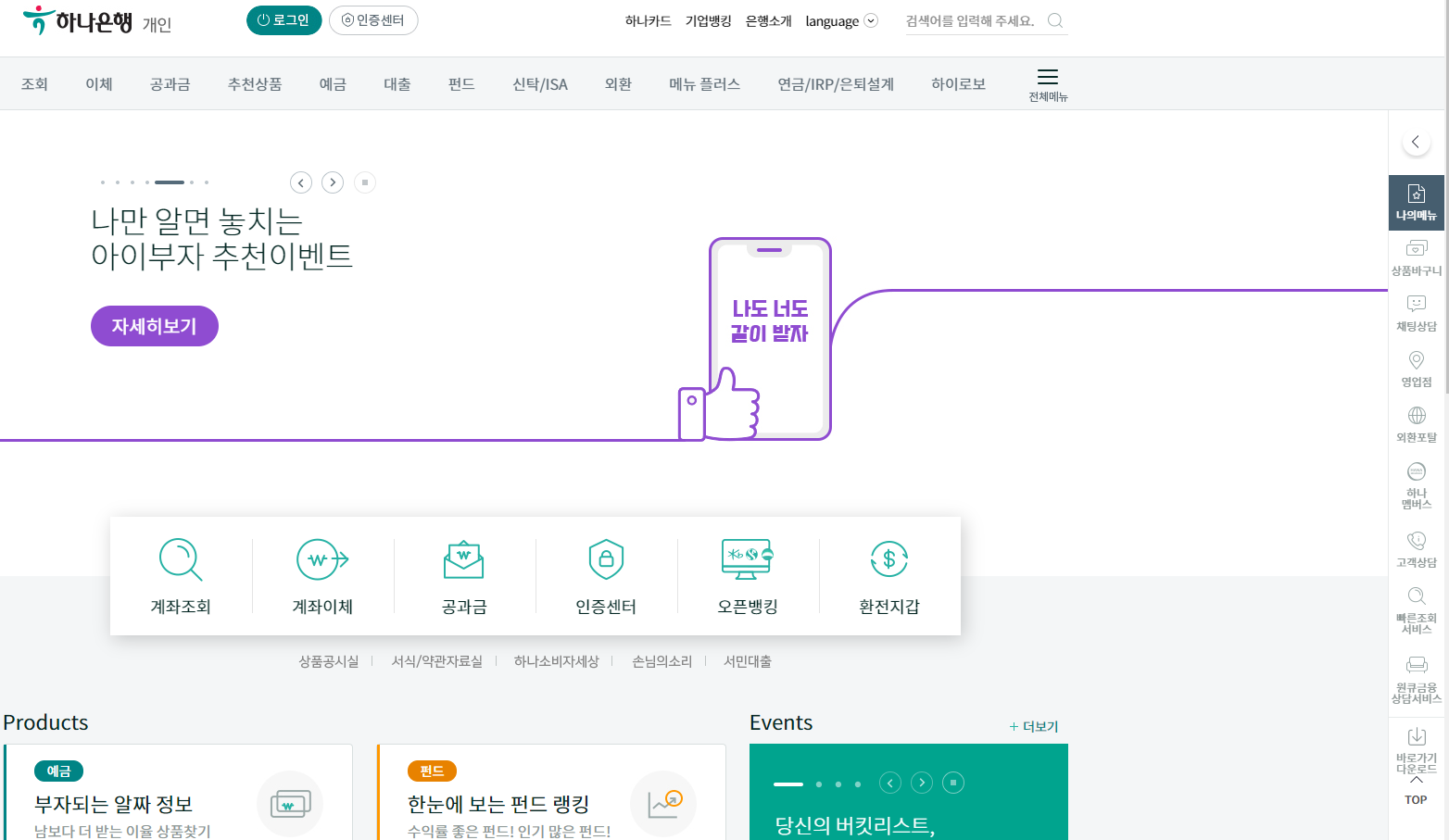Viewport: 1449px width, 840px height.
Task: Open the 손님의소리 link
Action: (x=662, y=661)
